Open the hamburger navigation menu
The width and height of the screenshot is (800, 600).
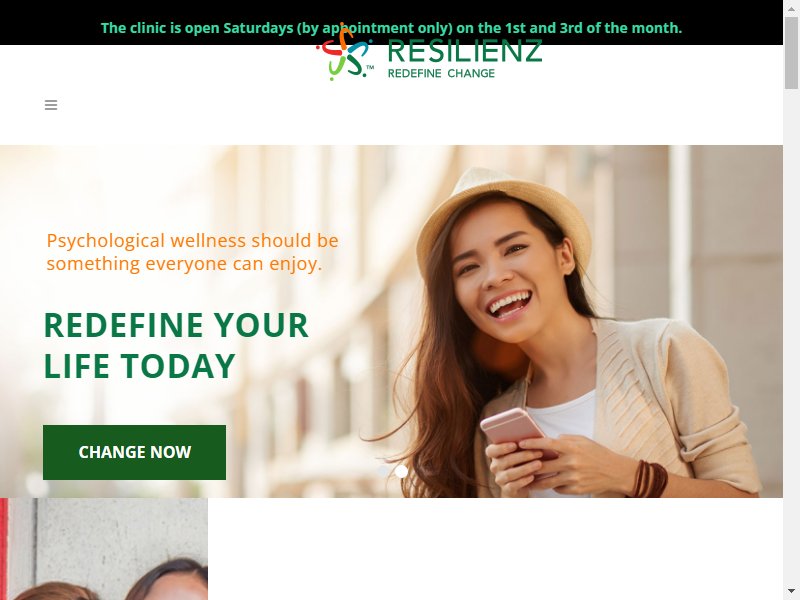click(51, 105)
